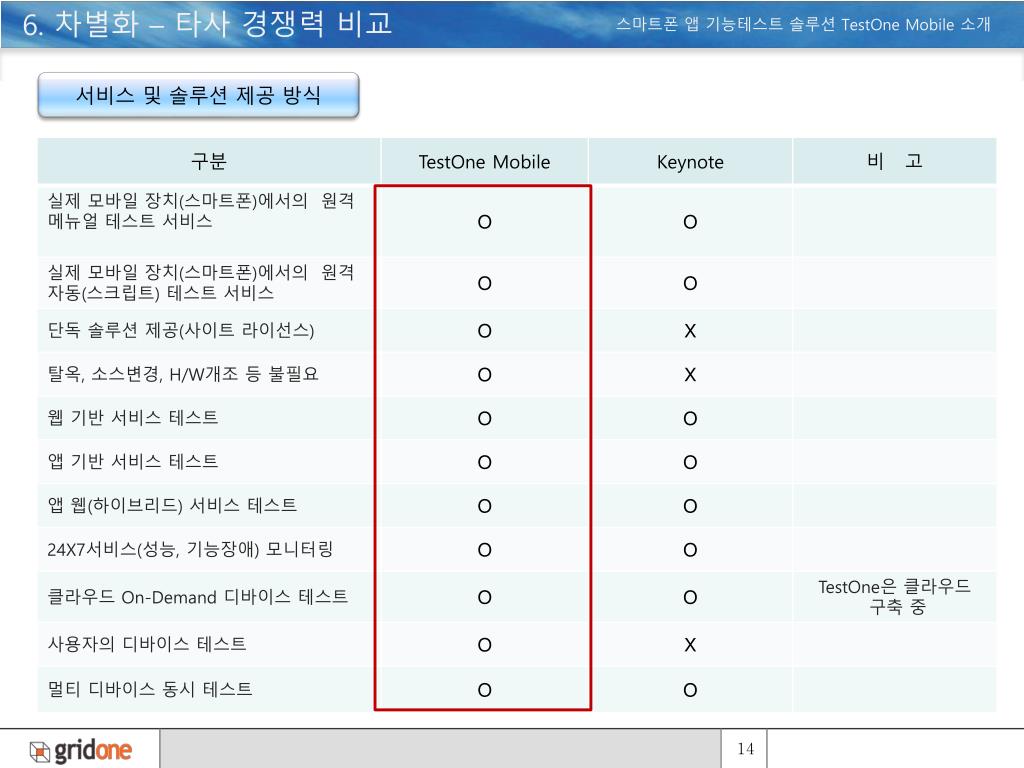Select row '24X7서비스(성능, 기능장애) 모니터링'
This screenshot has height=768, width=1024.
tap(517, 549)
